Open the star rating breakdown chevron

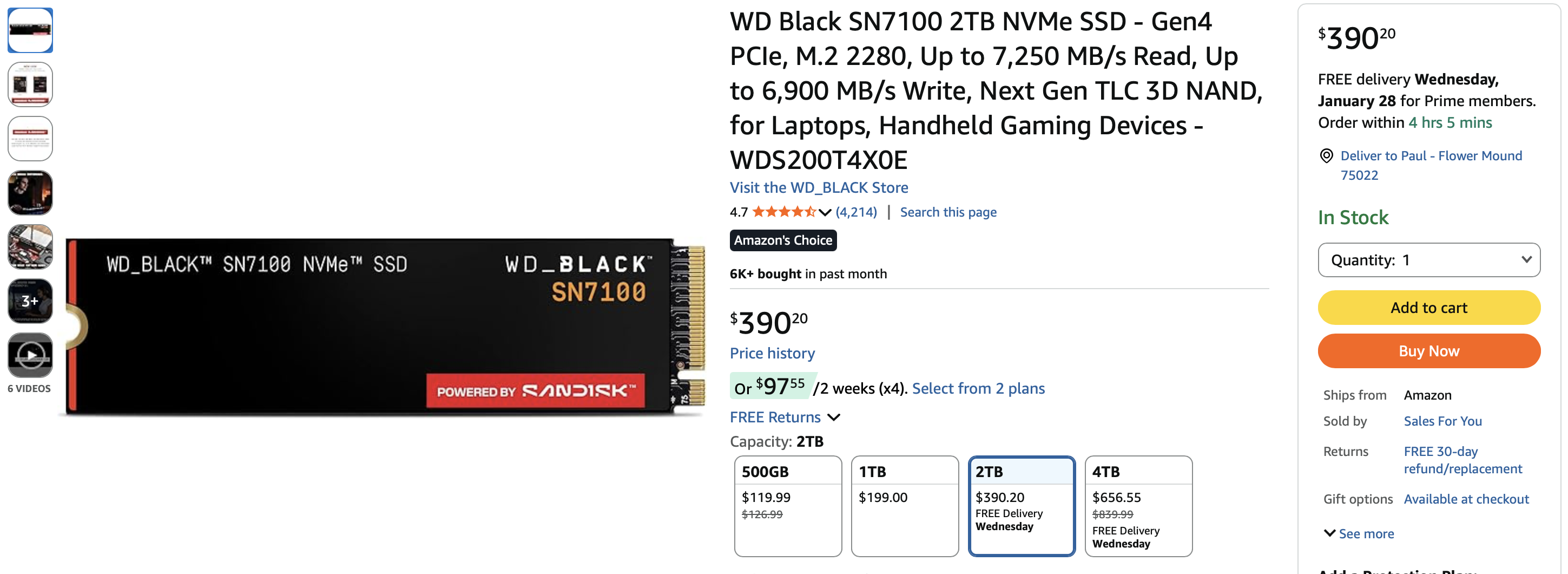pos(825,213)
